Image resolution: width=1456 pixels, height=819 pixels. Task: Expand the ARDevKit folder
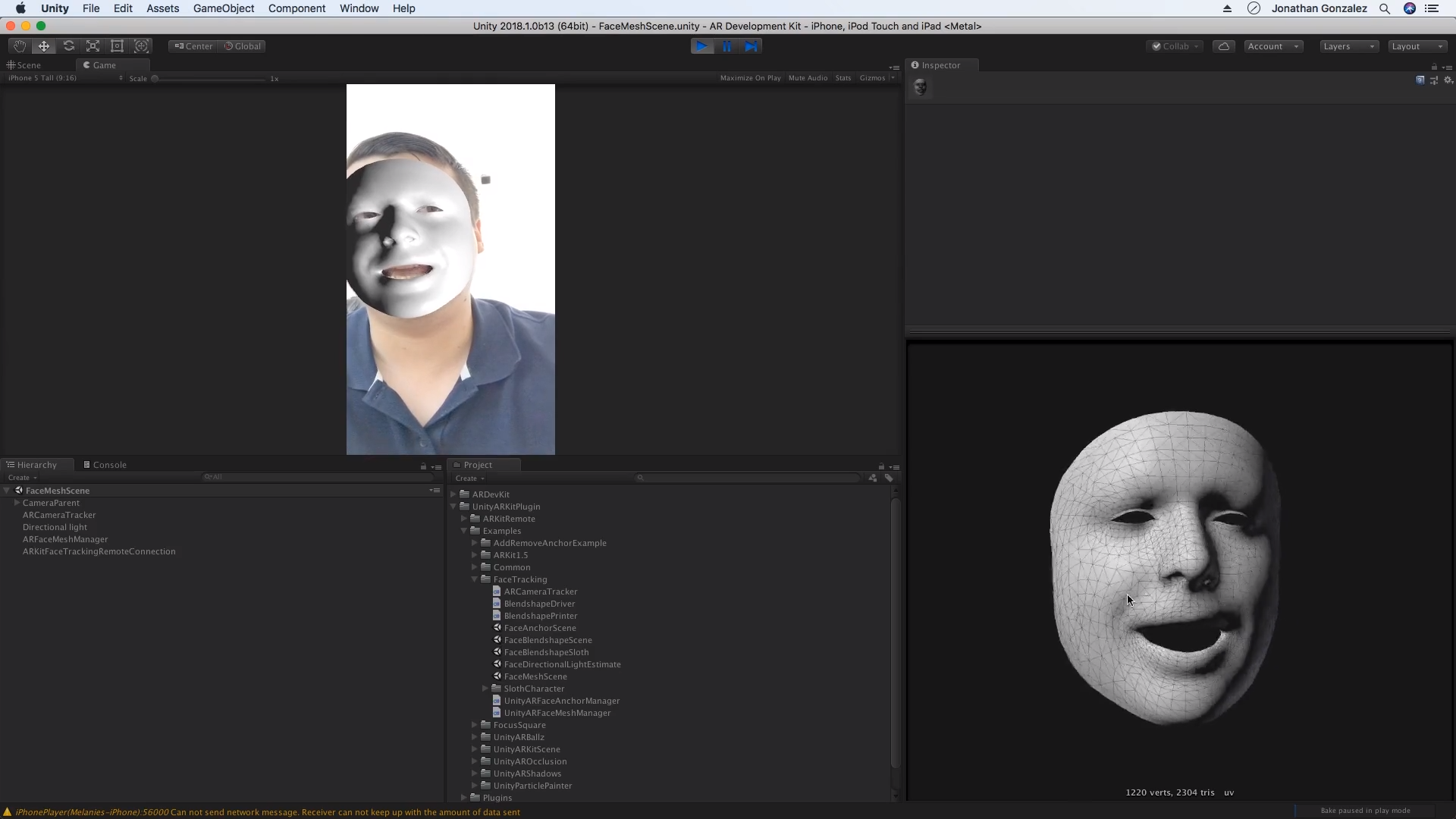click(x=453, y=494)
